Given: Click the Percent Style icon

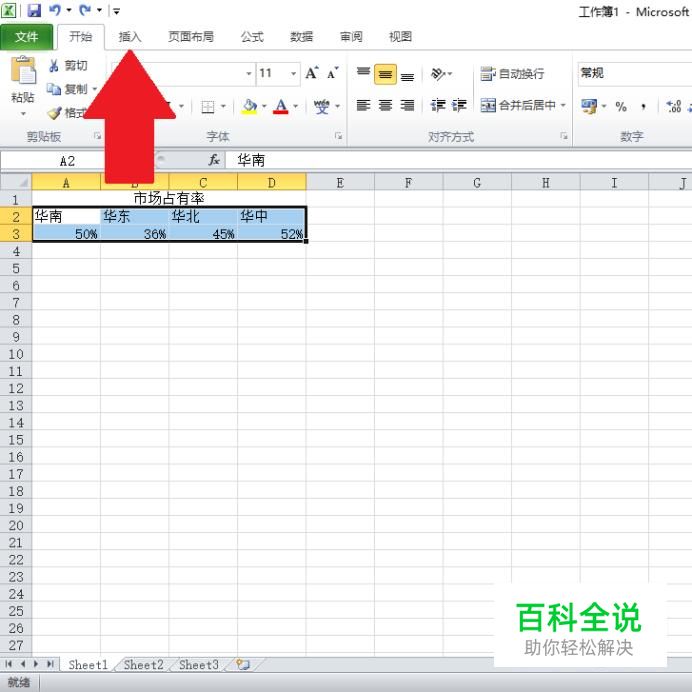Looking at the screenshot, I should coord(621,106).
